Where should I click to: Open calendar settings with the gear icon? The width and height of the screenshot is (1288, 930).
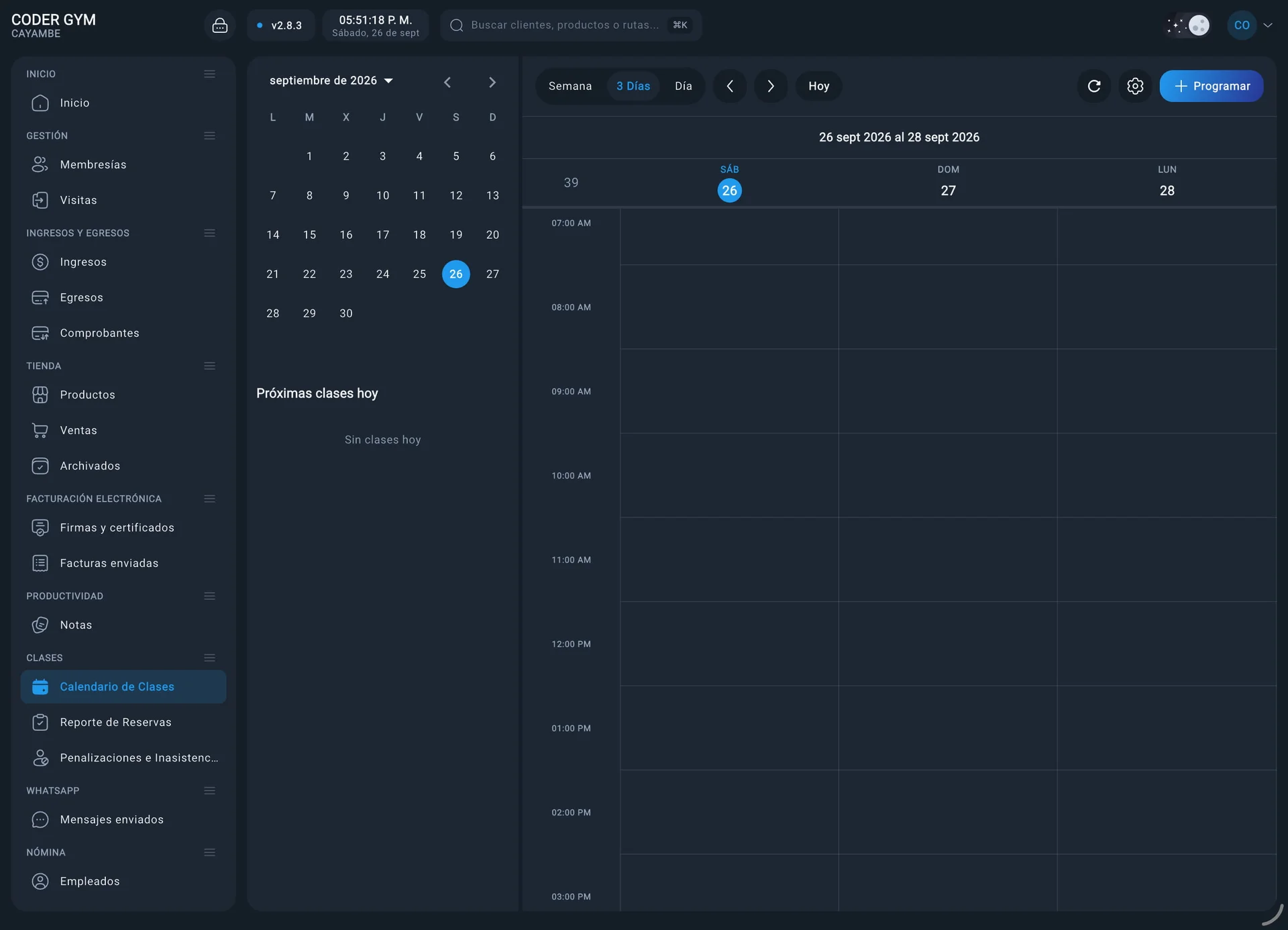tap(1135, 86)
